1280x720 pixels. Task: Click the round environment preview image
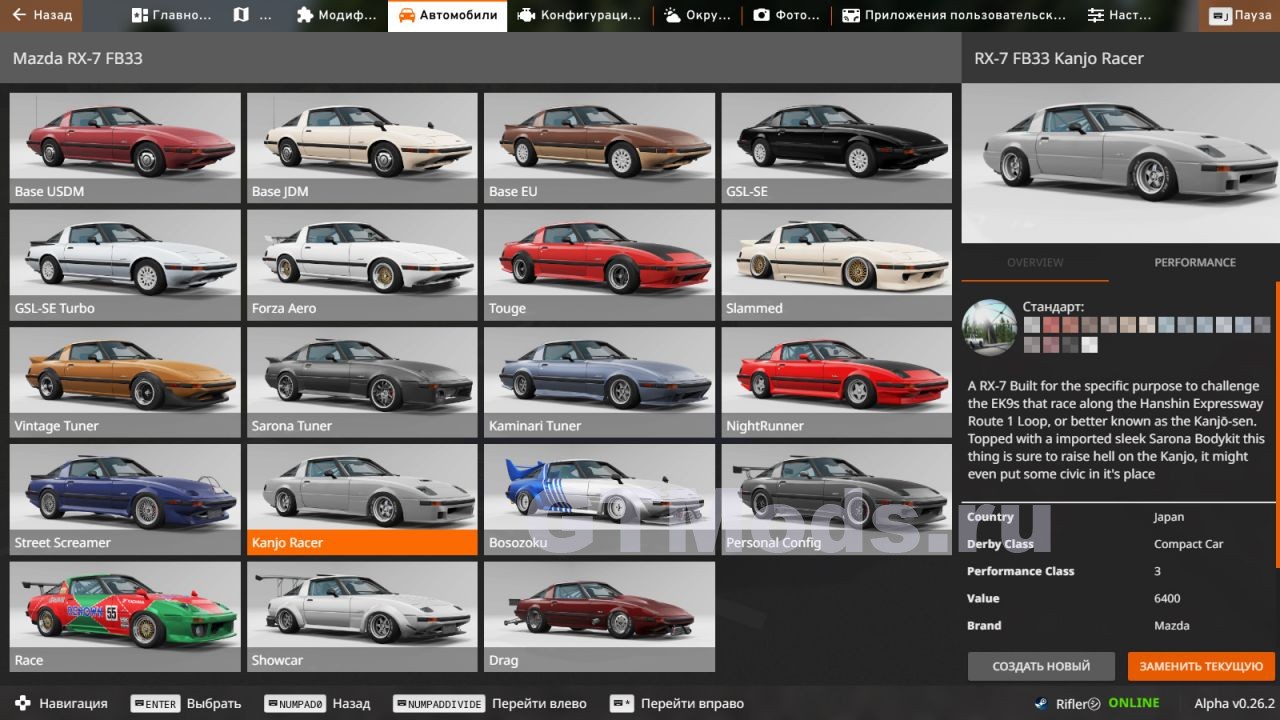pos(989,327)
